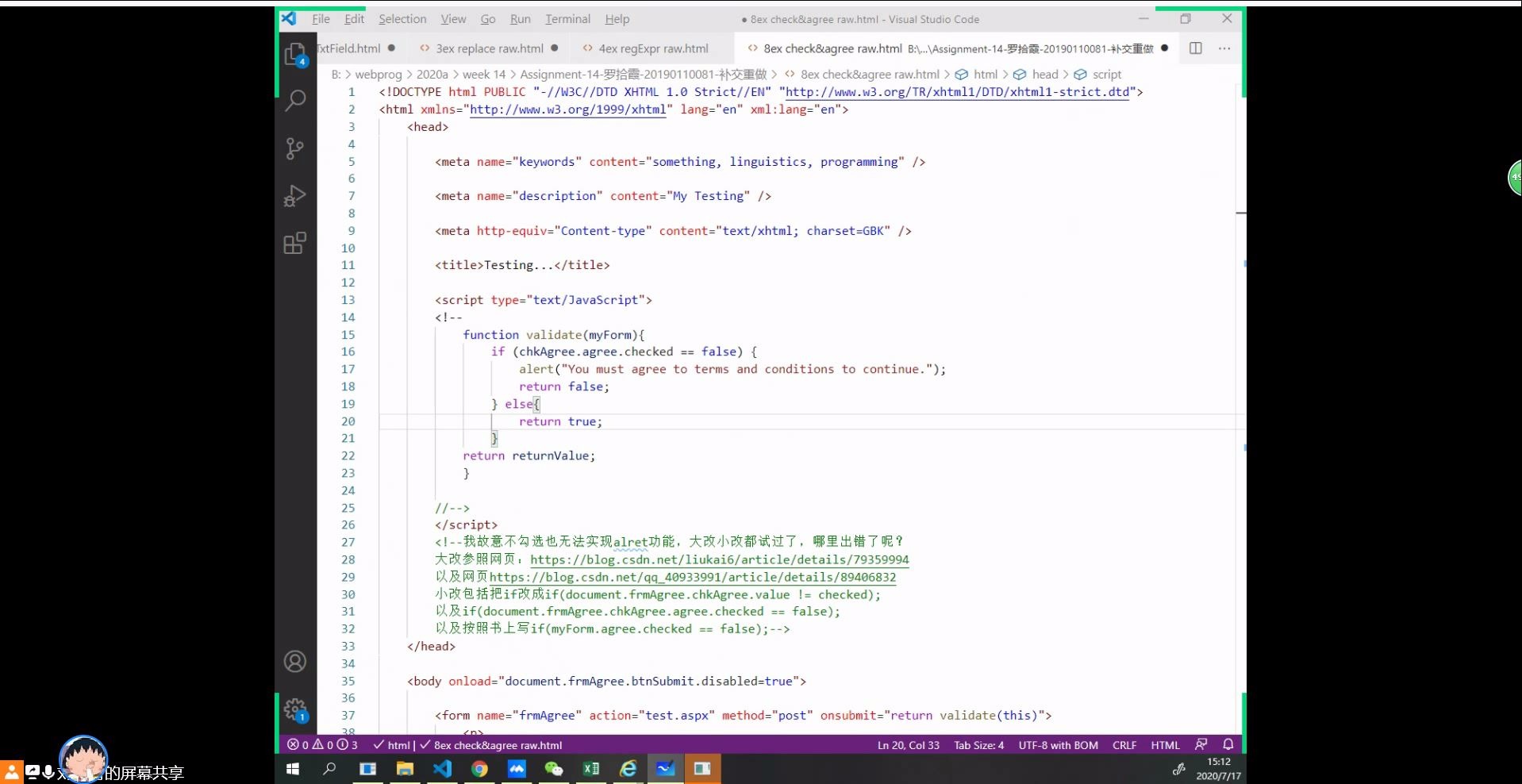This screenshot has width=1522, height=784.
Task: Click the week 14 breadcrumb segment
Action: point(484,75)
